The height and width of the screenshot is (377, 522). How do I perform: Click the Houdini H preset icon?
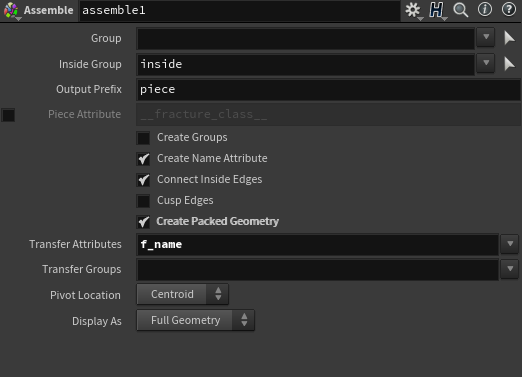click(437, 10)
